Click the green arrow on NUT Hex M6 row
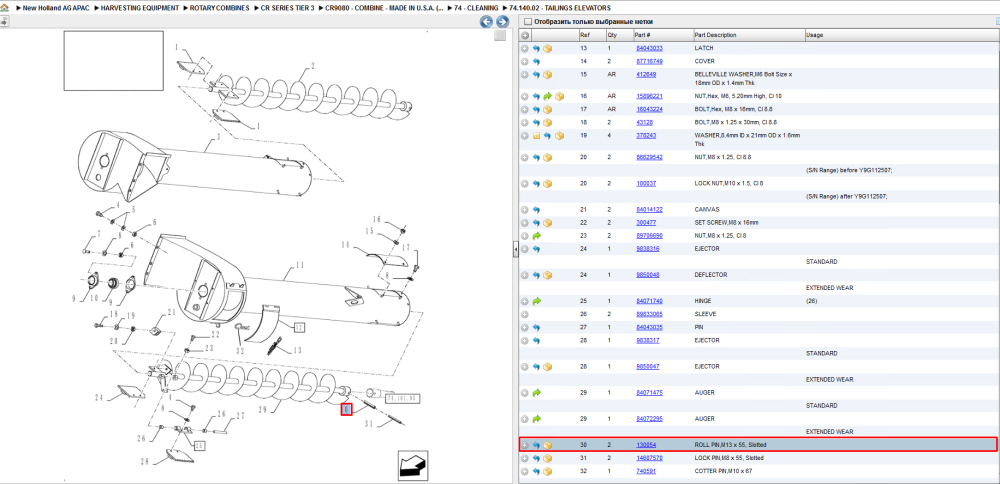 tap(547, 96)
